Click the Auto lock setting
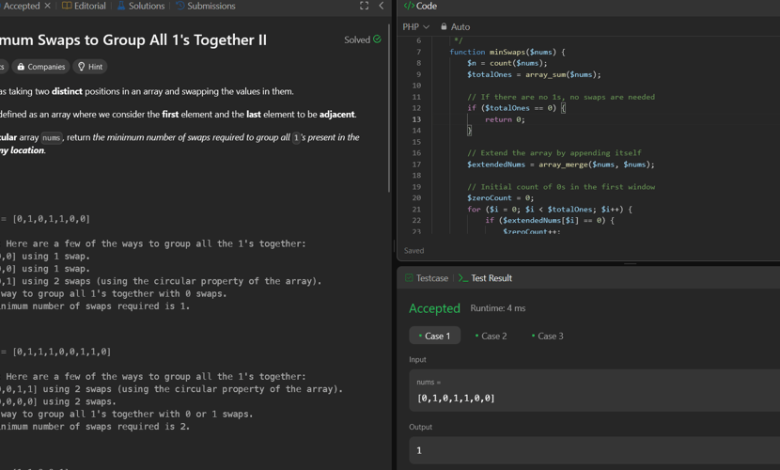 pos(455,27)
